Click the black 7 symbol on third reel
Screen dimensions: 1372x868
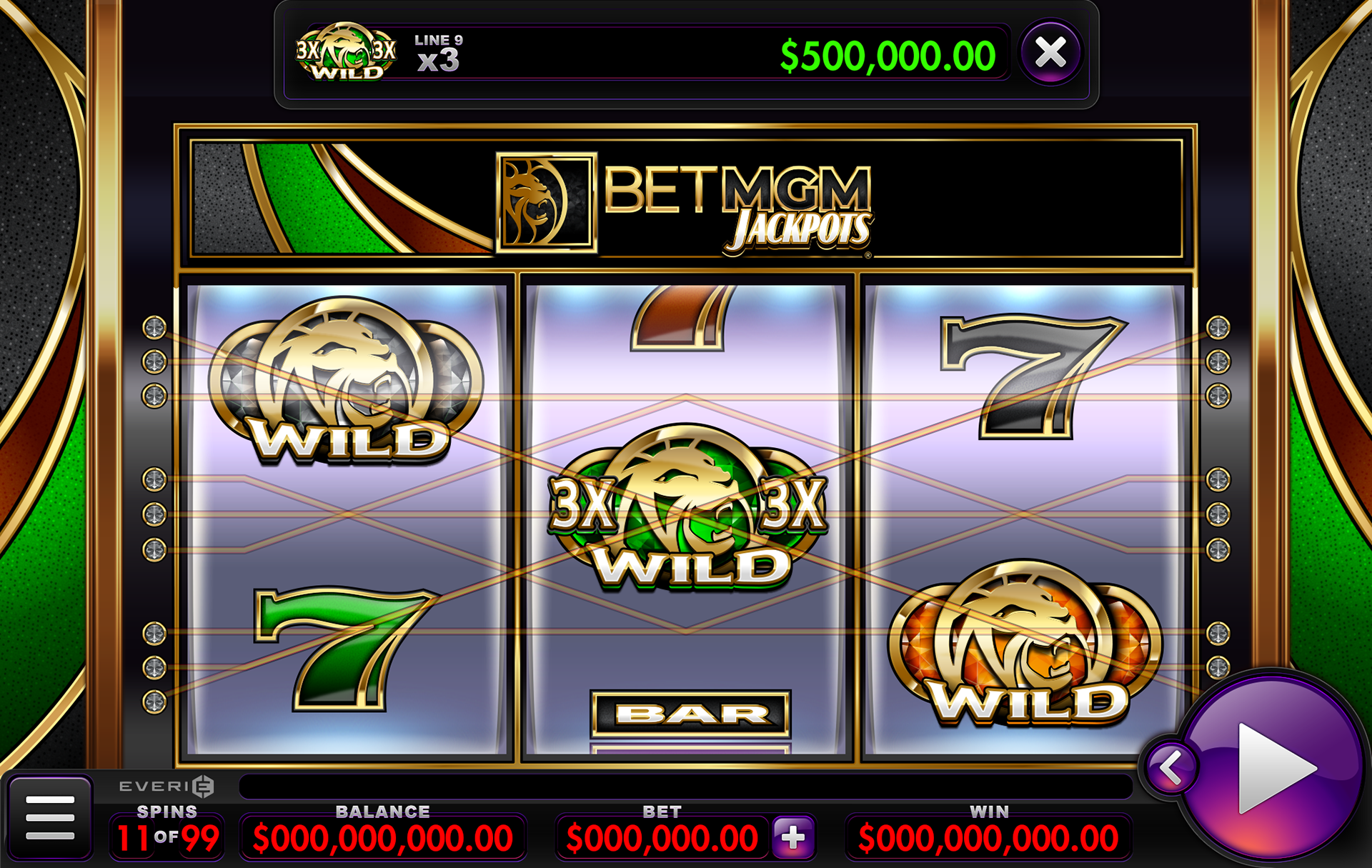click(x=1033, y=376)
